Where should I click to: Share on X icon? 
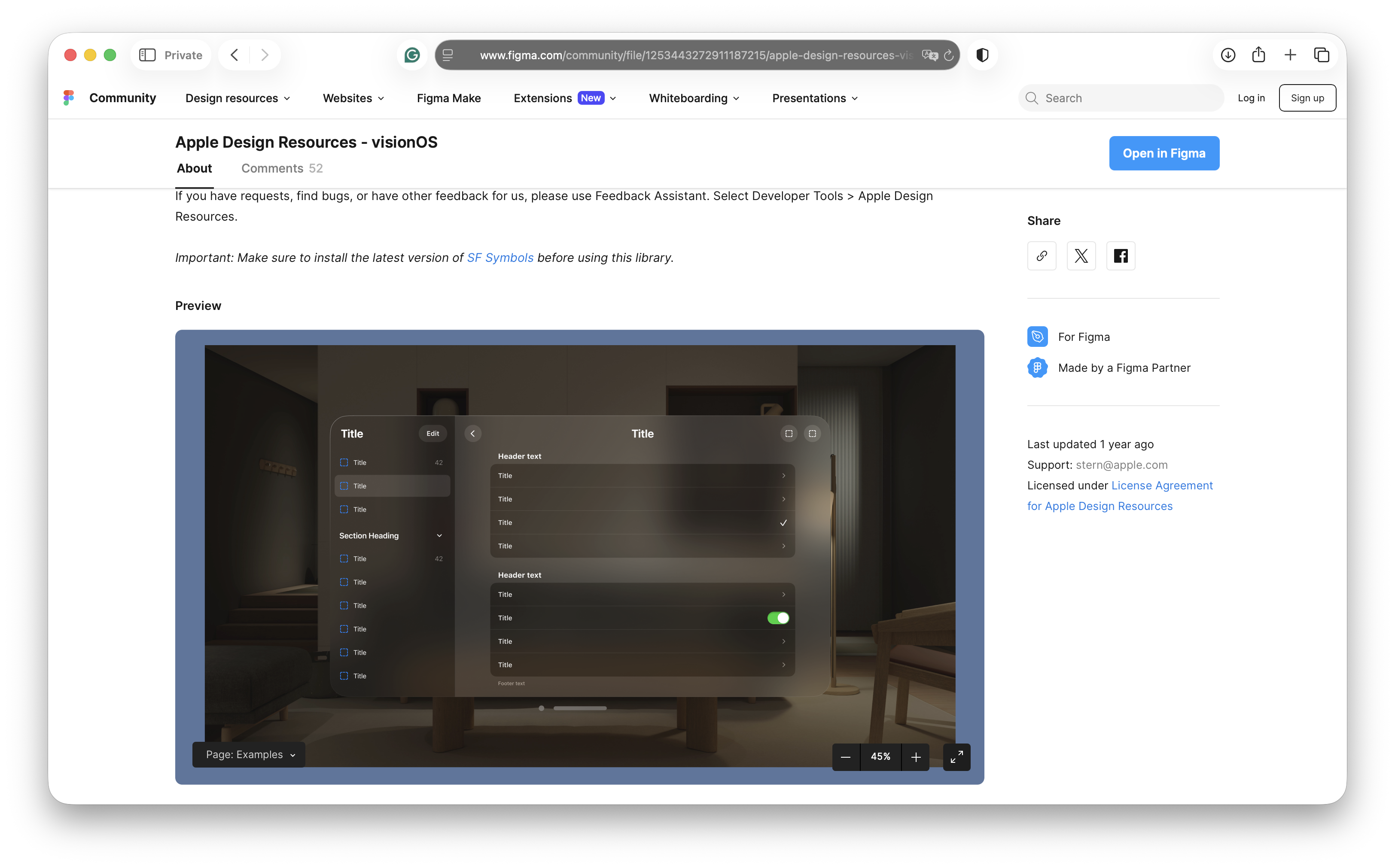pyautogui.click(x=1081, y=256)
